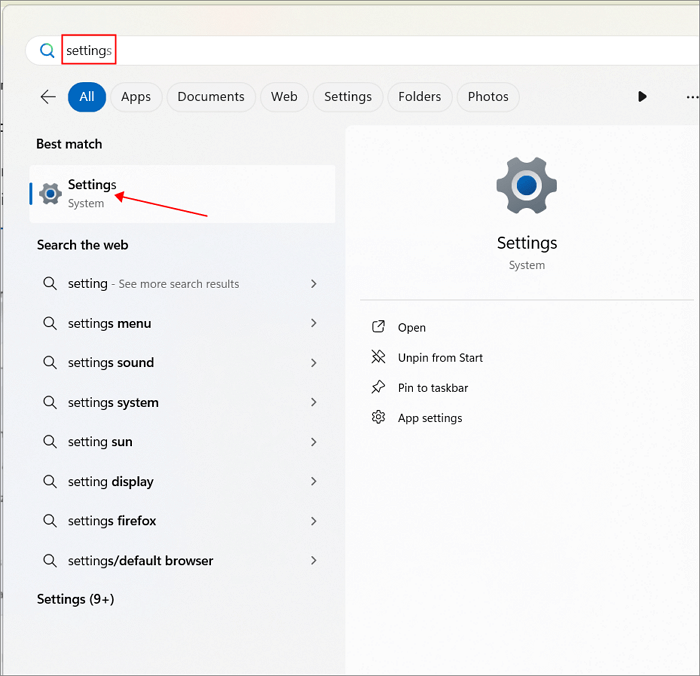Expand chevron next to 'settings menu'
Viewport: 700px width, 676px height.
point(314,323)
